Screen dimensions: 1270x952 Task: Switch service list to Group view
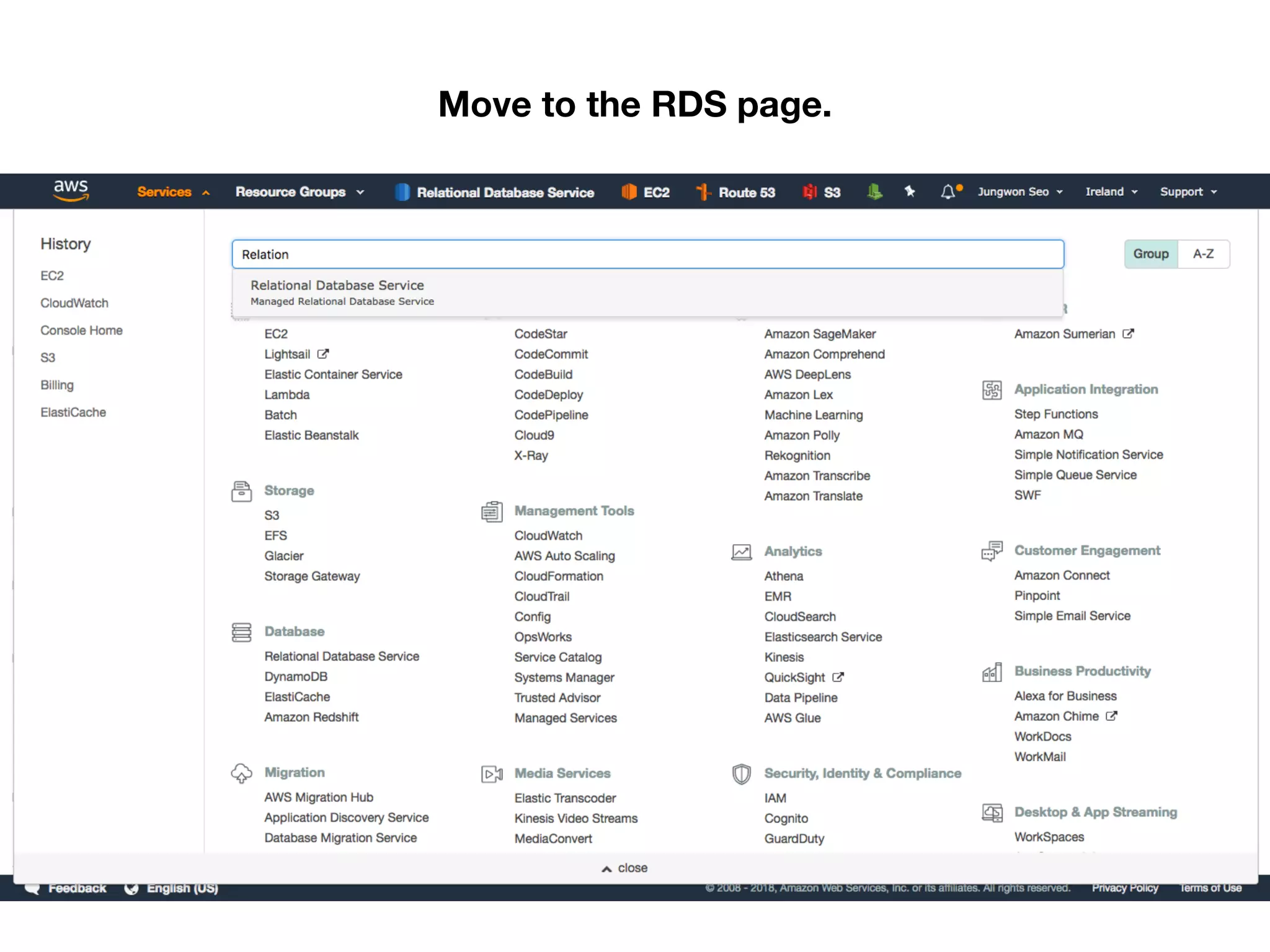(x=1151, y=254)
